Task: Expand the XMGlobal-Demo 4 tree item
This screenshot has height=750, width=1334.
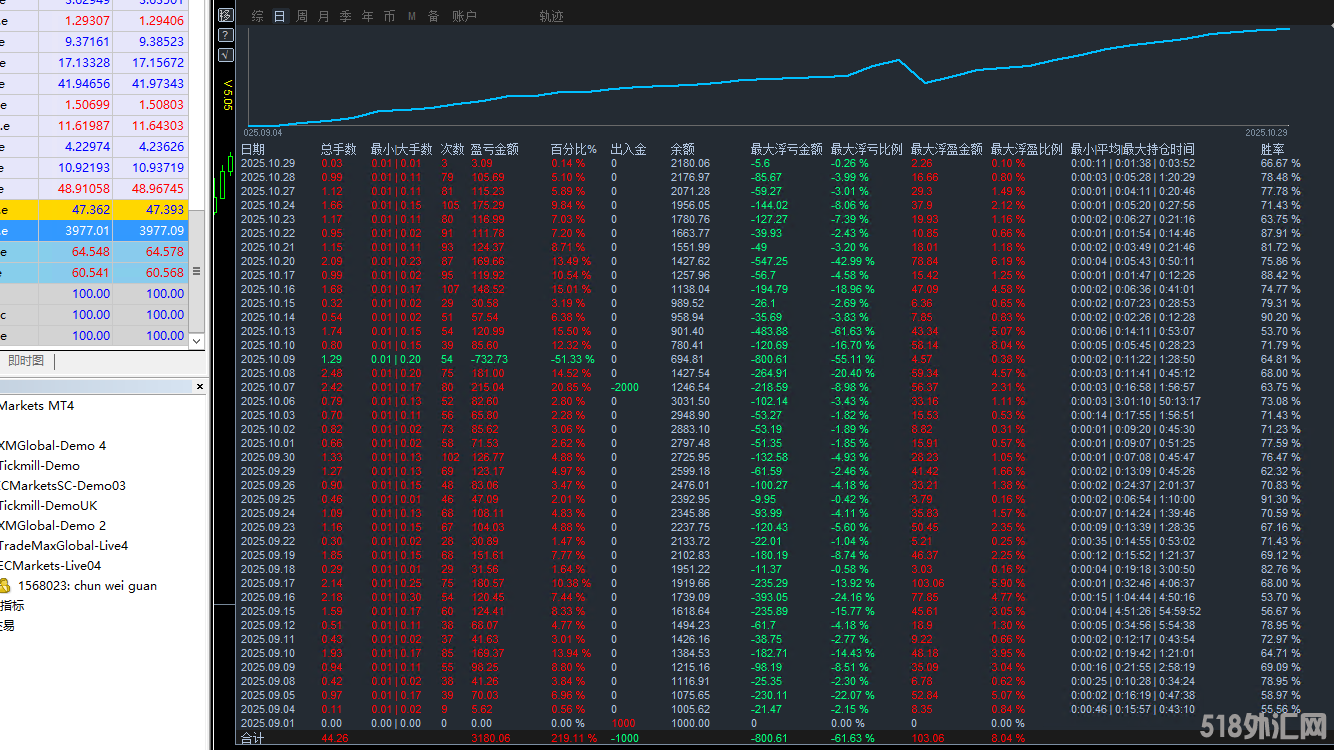Action: [x=53, y=446]
